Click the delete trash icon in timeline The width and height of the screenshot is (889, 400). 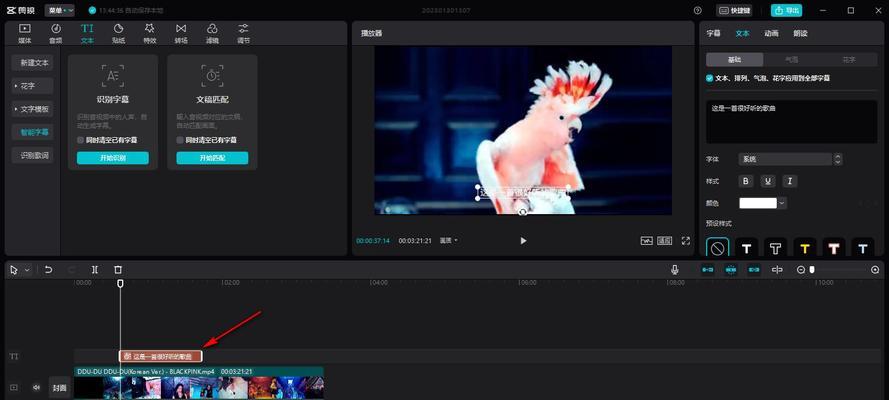pos(118,270)
